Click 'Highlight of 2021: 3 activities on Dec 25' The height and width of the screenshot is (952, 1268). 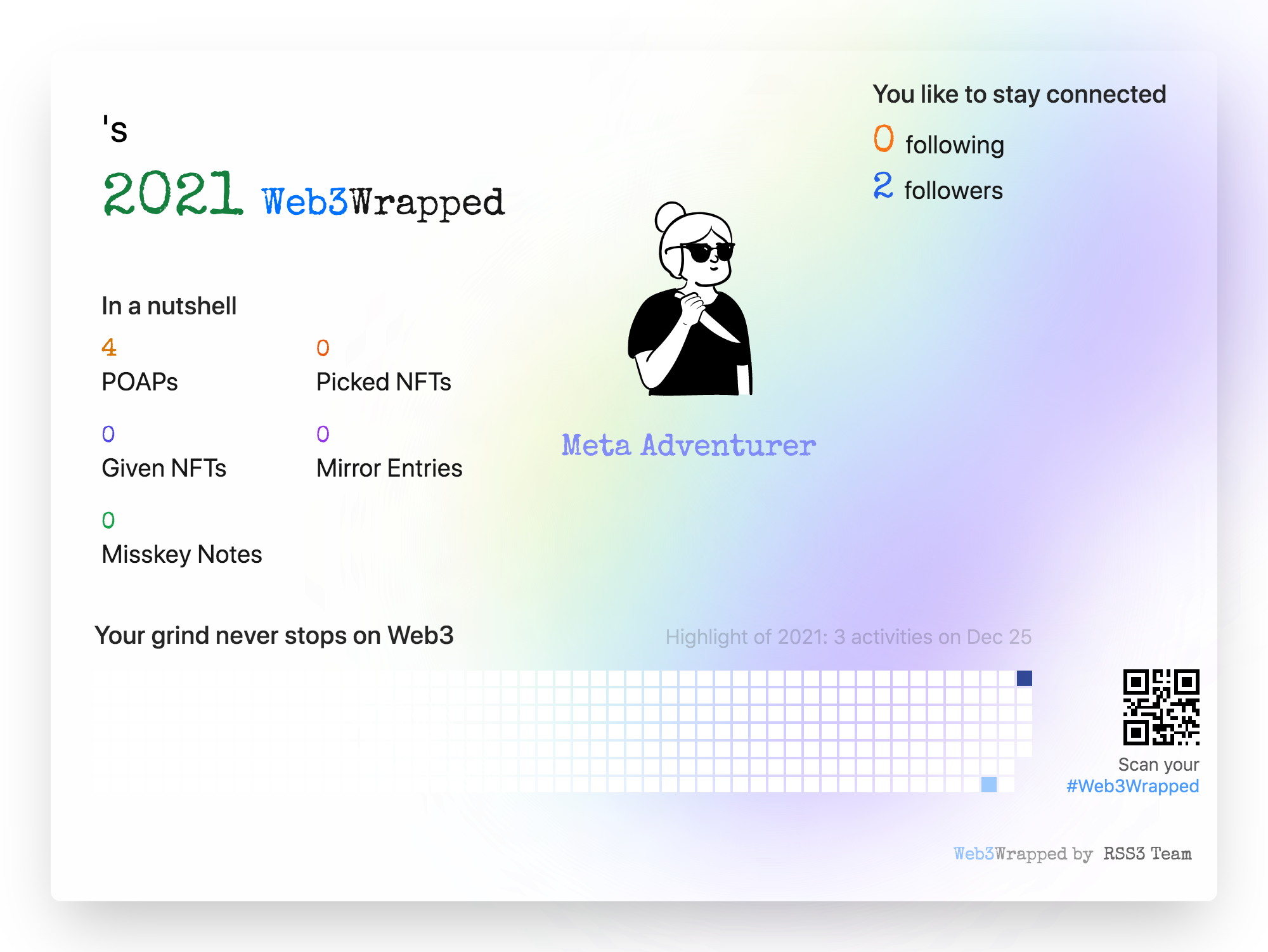click(x=848, y=636)
